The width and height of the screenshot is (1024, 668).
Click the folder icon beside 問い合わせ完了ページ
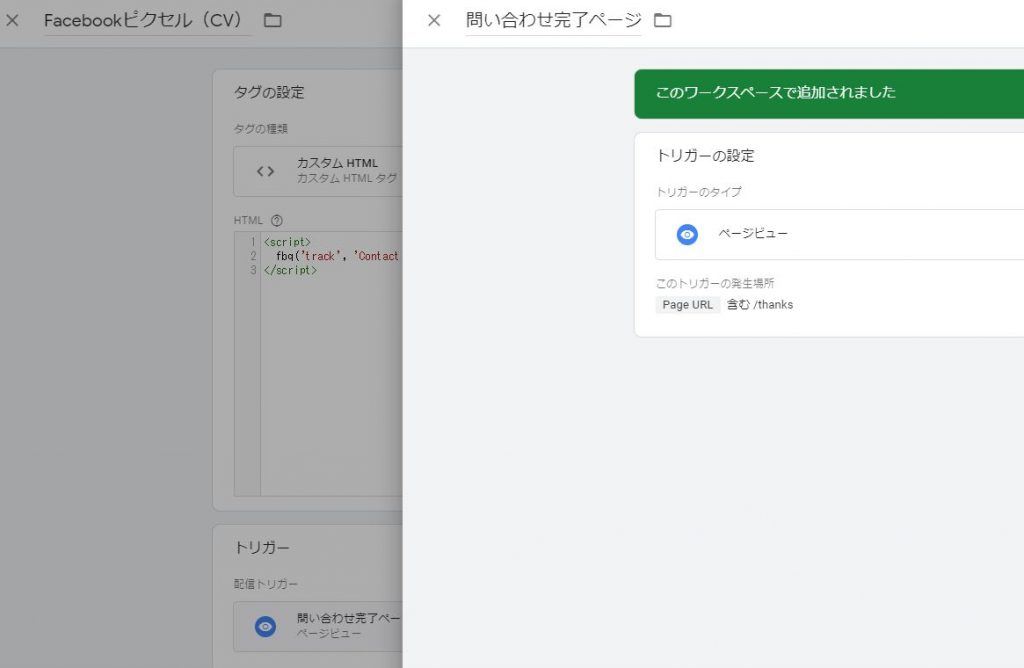(x=662, y=19)
